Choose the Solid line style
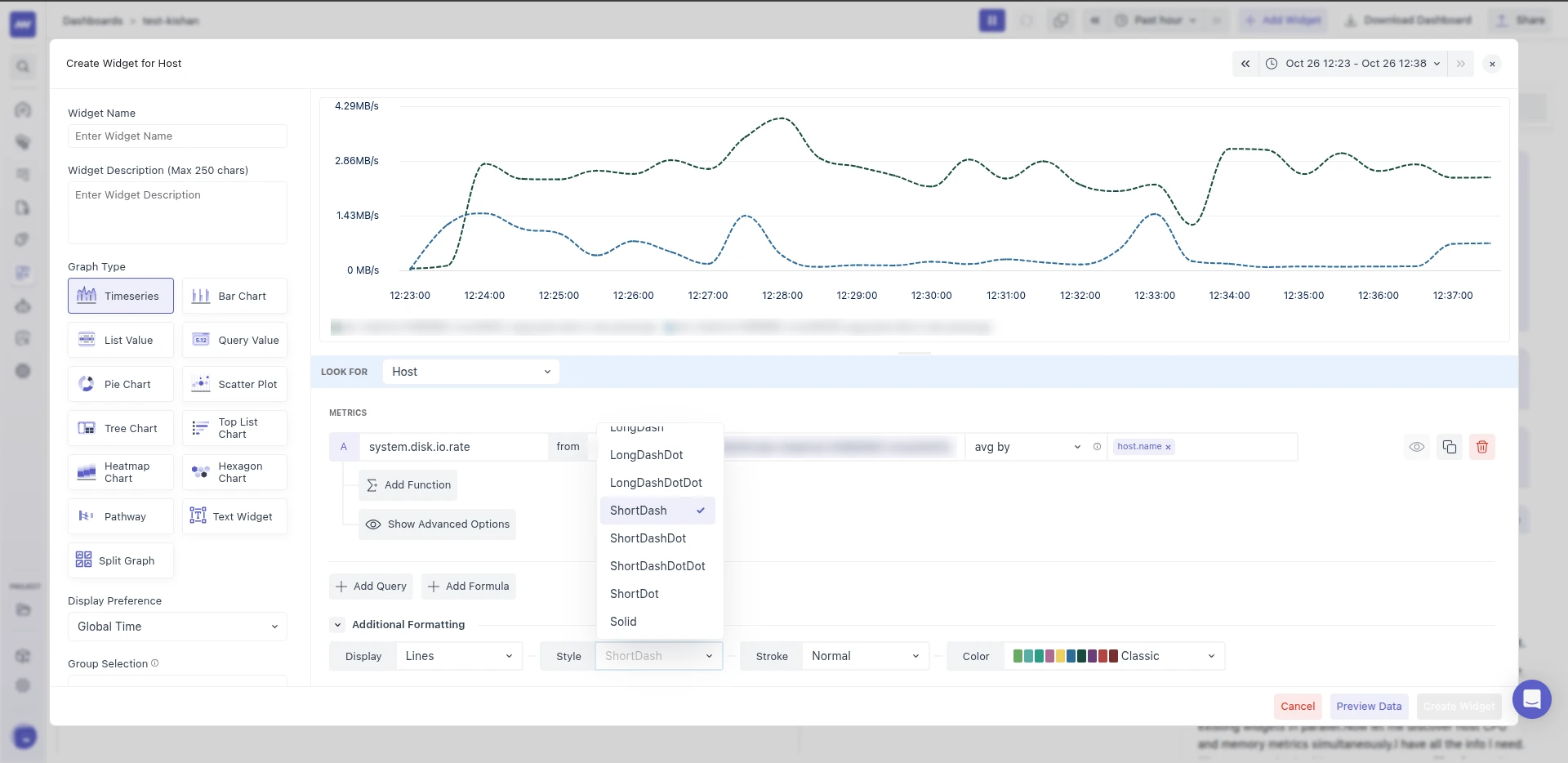The image size is (1568, 763). click(x=657, y=622)
